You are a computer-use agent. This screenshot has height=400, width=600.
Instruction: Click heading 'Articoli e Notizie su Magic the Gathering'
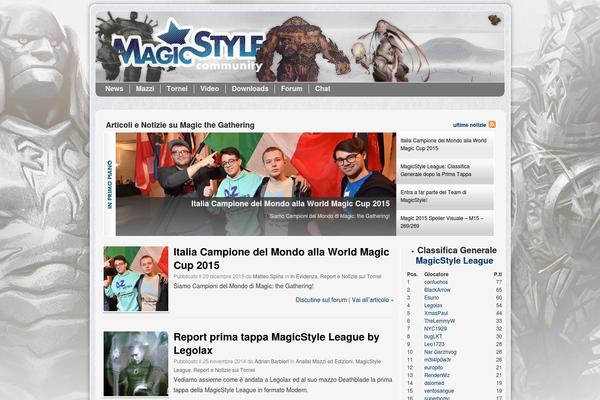(180, 125)
